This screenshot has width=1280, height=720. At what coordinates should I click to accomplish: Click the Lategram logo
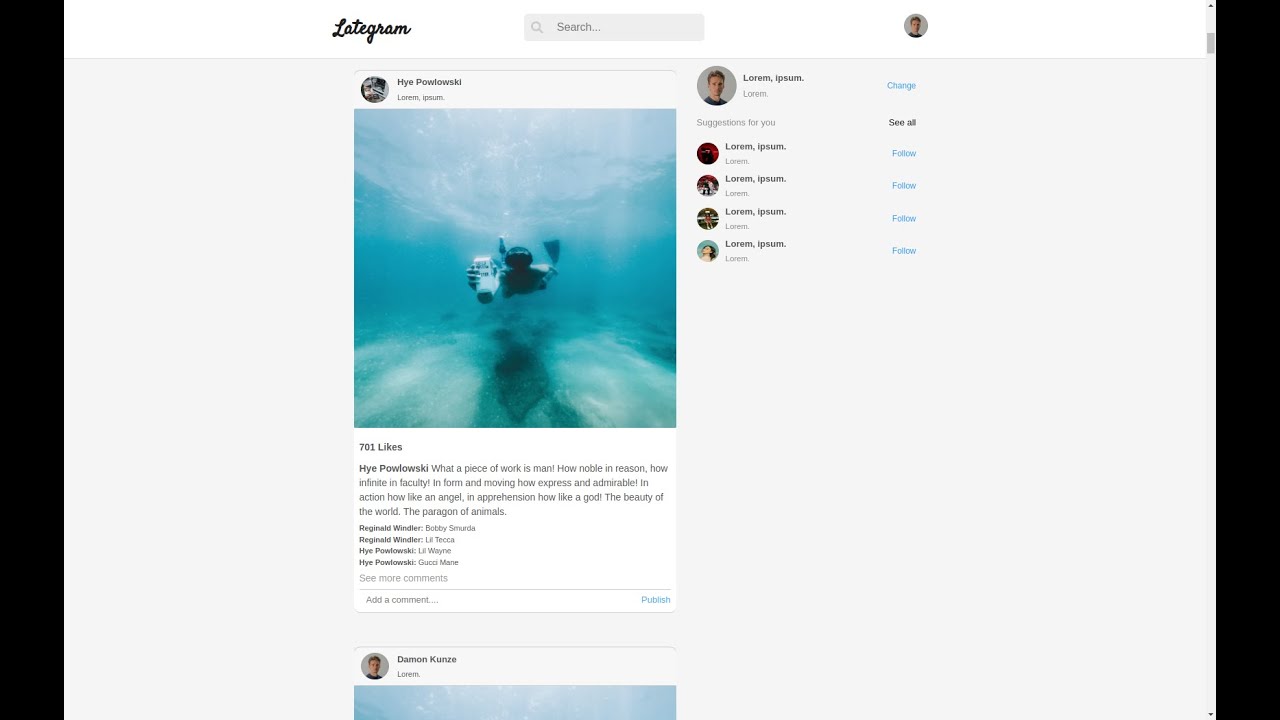click(x=371, y=29)
